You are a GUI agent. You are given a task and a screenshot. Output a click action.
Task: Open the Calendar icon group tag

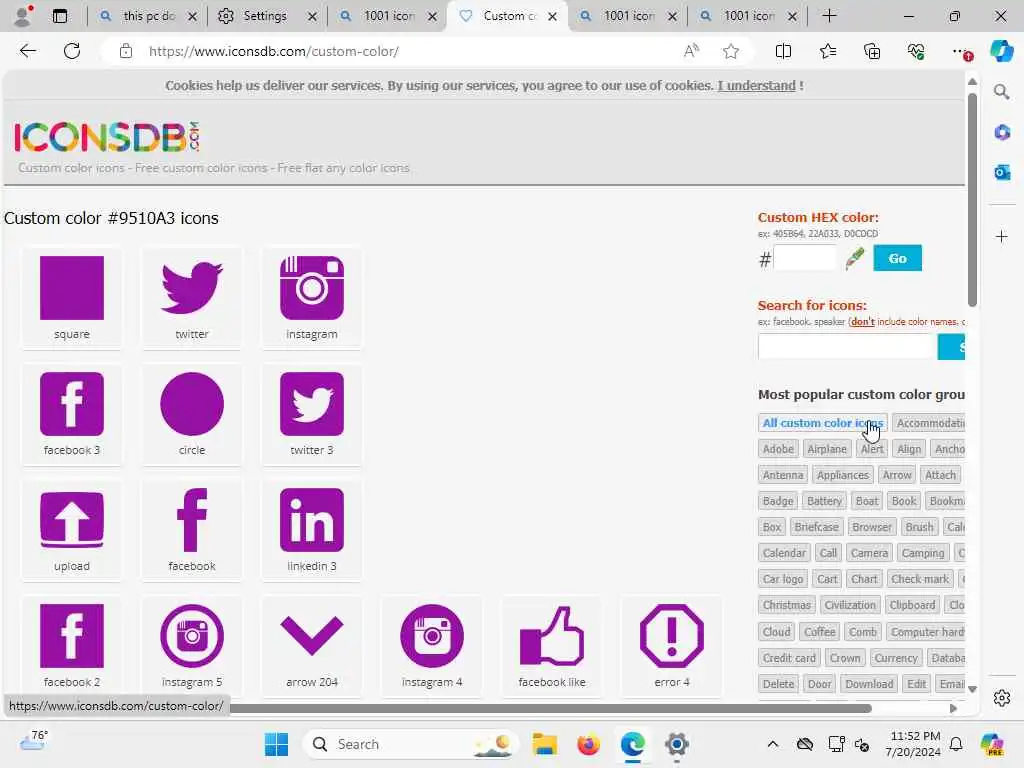784,553
